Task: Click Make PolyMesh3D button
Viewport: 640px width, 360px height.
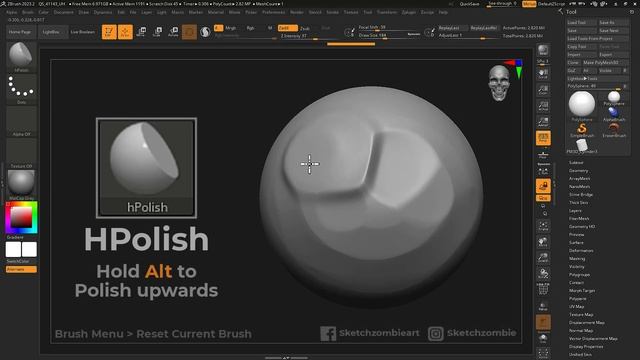Action: (605, 62)
